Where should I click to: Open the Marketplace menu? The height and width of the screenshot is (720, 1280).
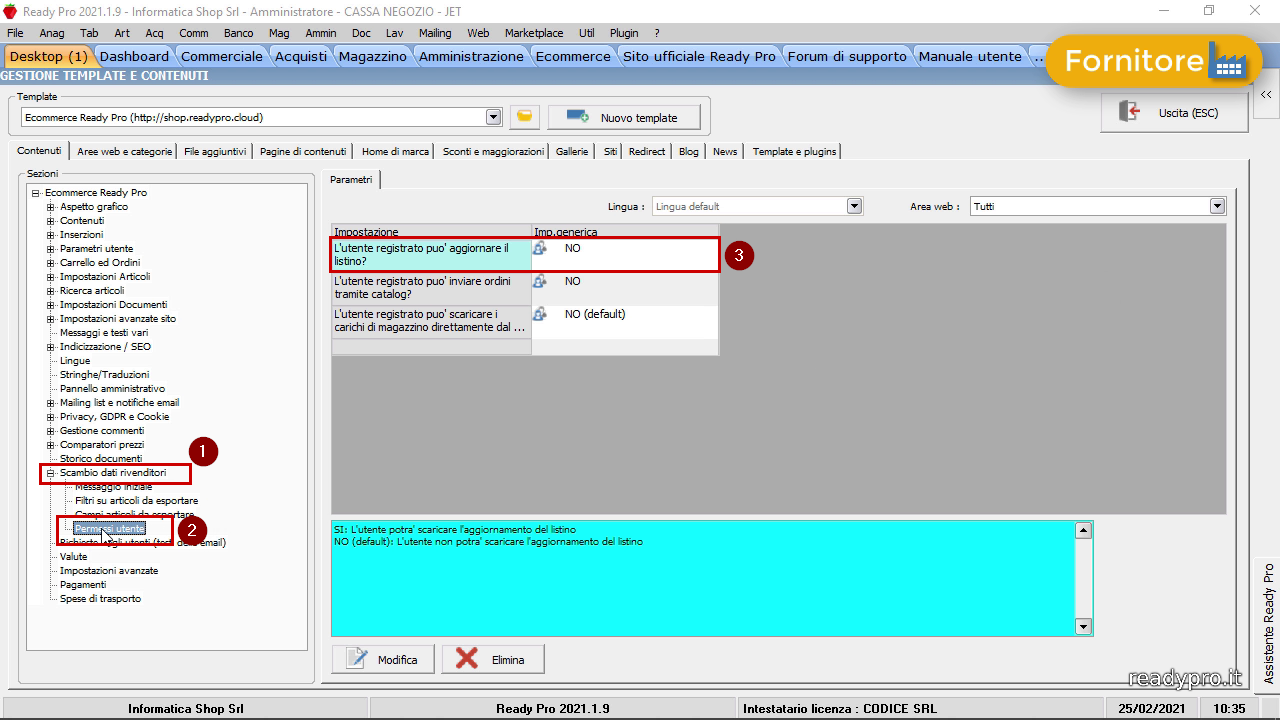pyautogui.click(x=534, y=33)
